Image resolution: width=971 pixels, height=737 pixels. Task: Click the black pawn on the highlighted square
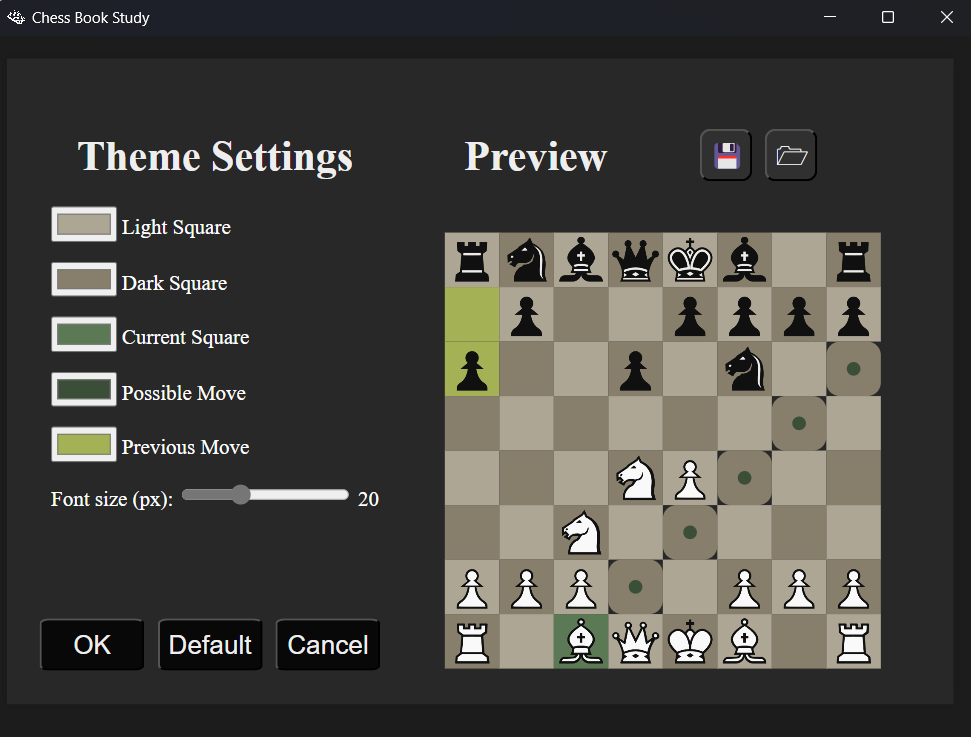[471, 369]
